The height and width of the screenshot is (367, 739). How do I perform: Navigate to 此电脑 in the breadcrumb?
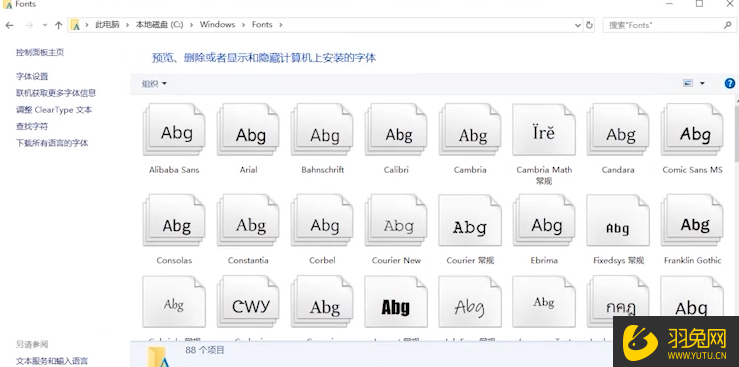click(x=107, y=25)
